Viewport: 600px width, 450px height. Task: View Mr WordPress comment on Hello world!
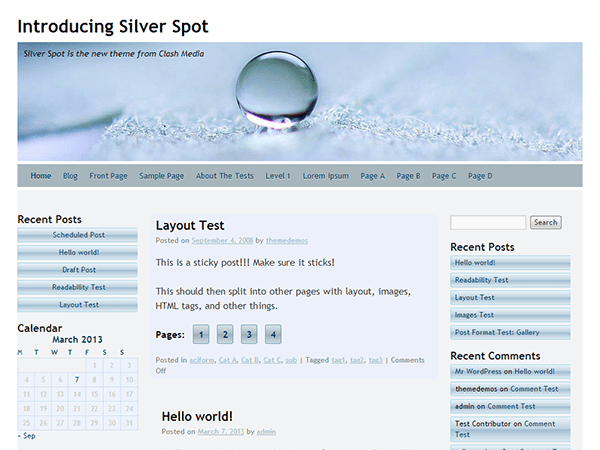pyautogui.click(x=510, y=372)
